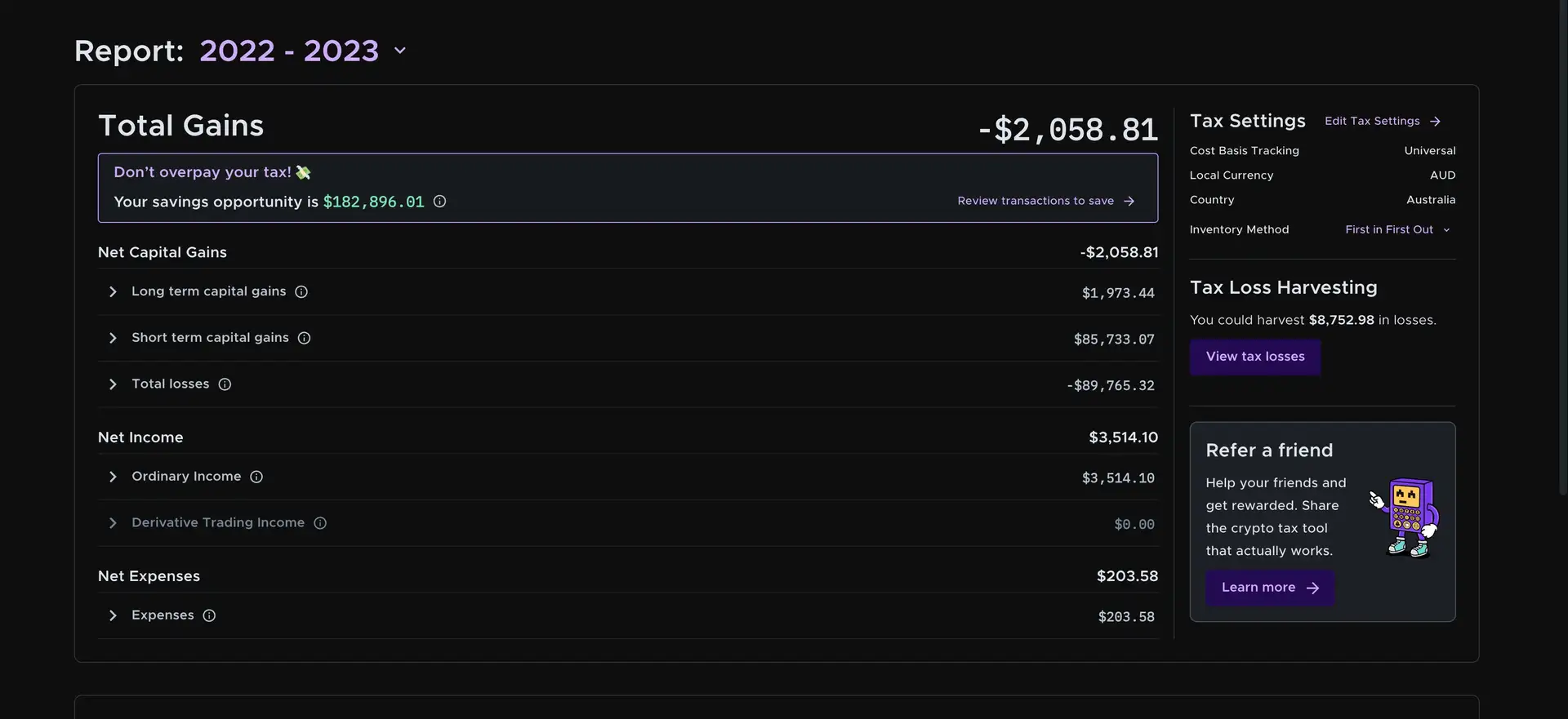Expand the Expenses row
This screenshot has width=1568, height=719.
pos(113,615)
